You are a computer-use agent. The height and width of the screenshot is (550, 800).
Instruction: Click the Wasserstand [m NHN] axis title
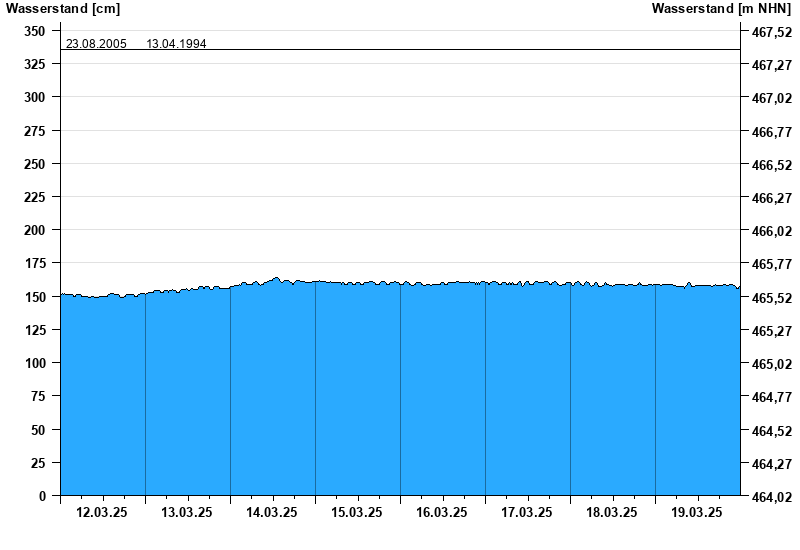coord(721,9)
